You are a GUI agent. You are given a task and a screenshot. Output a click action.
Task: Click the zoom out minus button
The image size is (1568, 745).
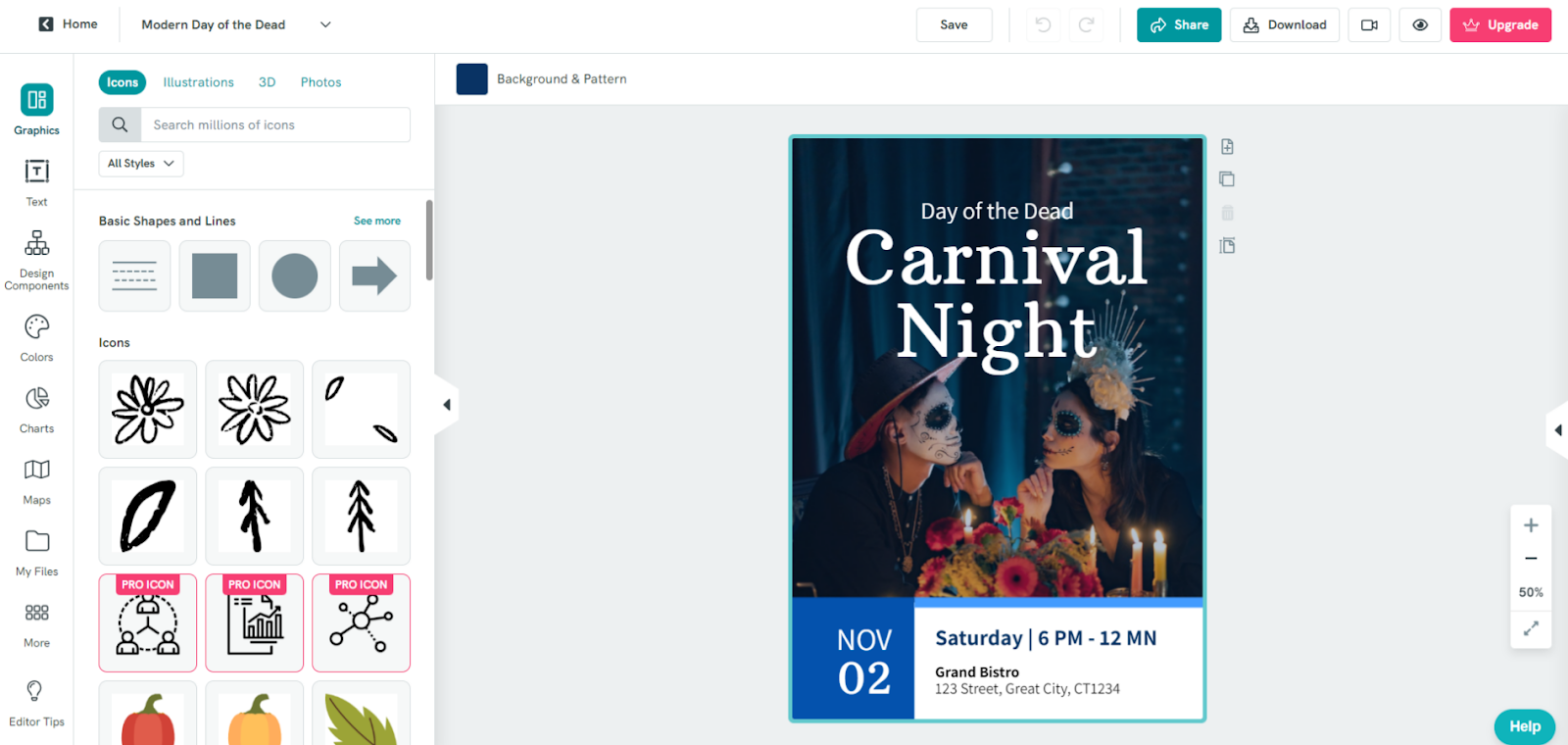click(x=1531, y=559)
